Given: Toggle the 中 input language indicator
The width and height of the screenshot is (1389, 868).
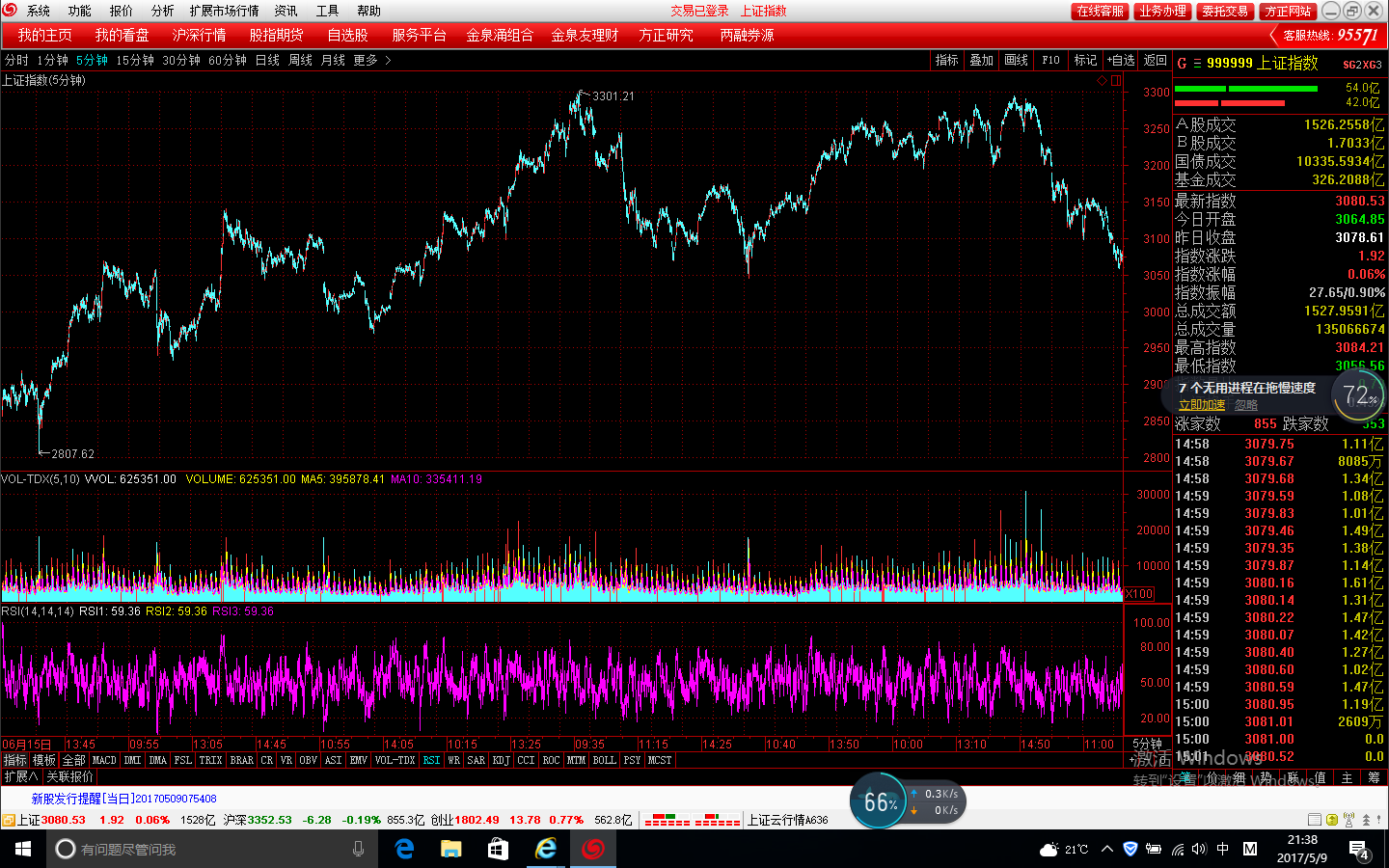Looking at the screenshot, I should (1223, 849).
